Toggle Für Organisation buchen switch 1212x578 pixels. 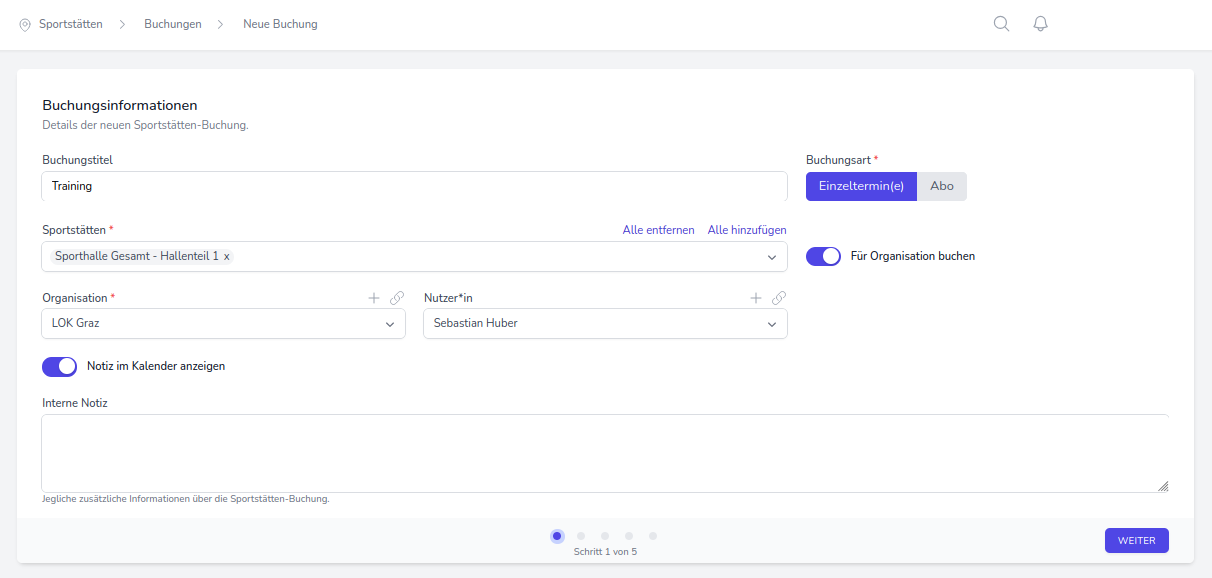(x=823, y=256)
